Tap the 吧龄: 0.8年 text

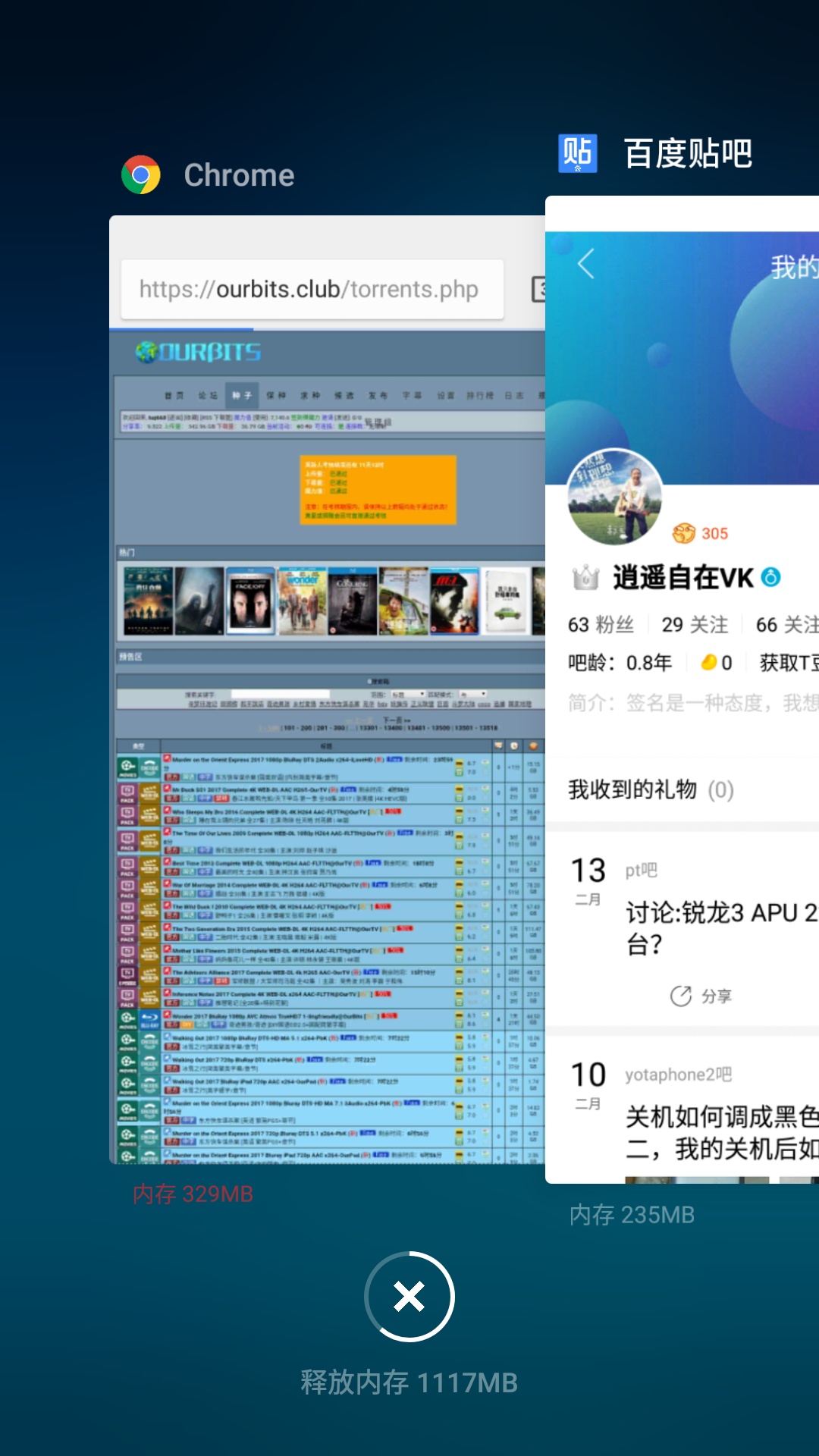tap(620, 663)
